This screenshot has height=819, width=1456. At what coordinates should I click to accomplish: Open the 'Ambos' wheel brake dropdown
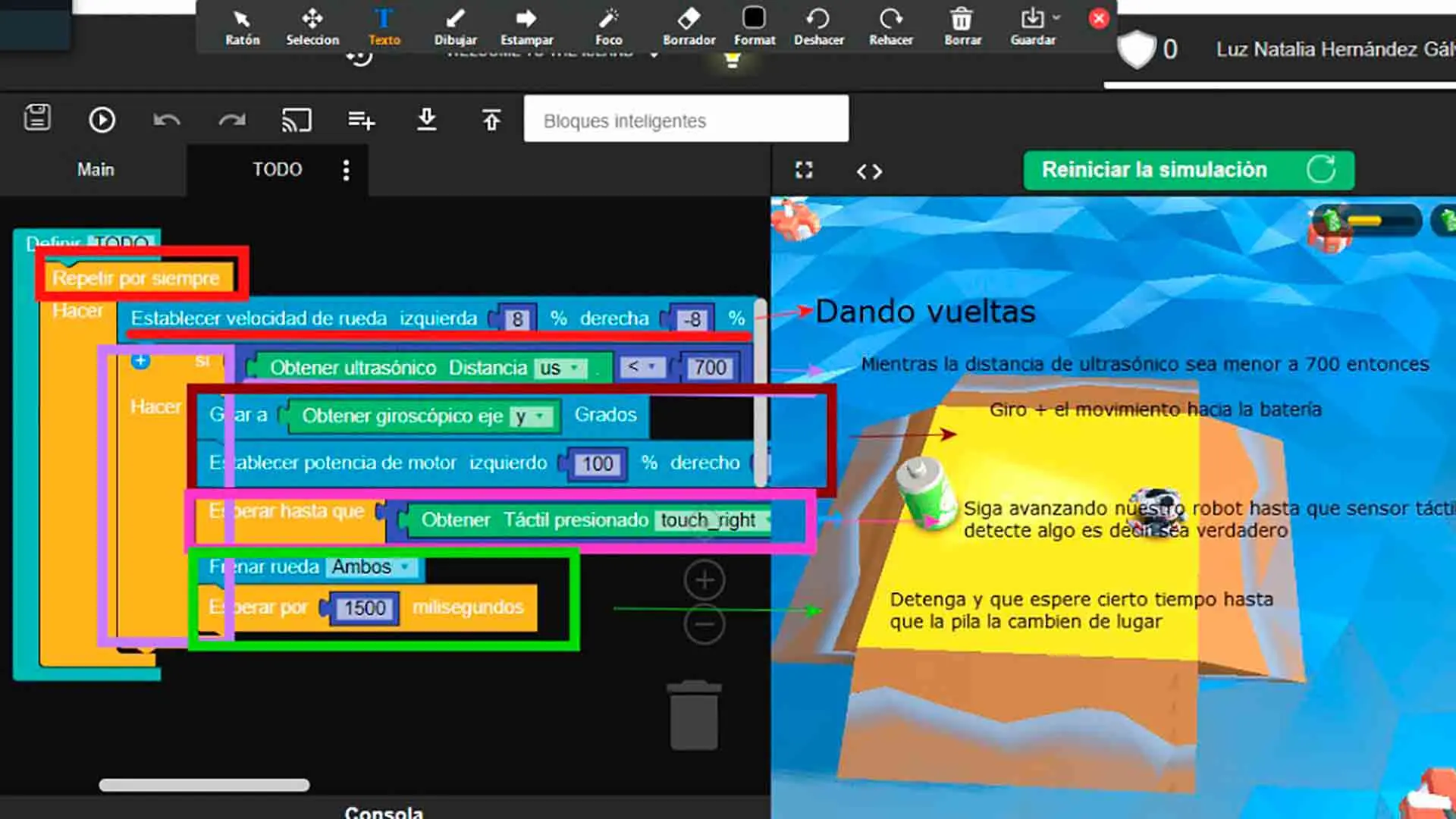click(x=372, y=567)
